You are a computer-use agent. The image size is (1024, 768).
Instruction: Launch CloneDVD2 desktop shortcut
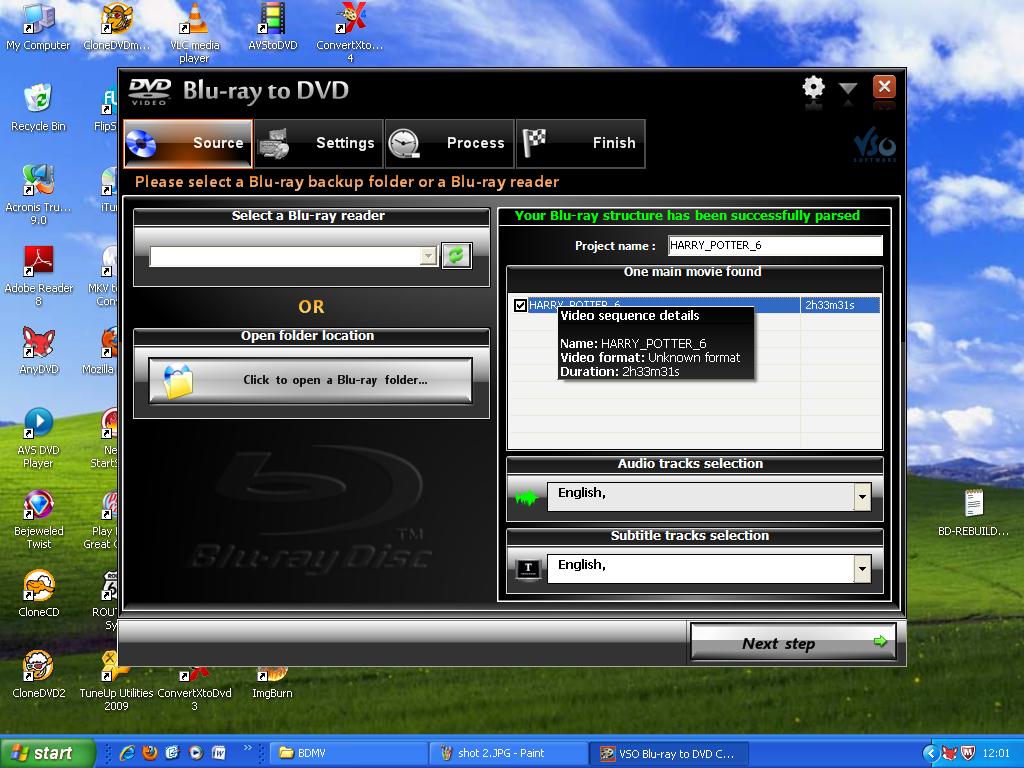click(39, 675)
